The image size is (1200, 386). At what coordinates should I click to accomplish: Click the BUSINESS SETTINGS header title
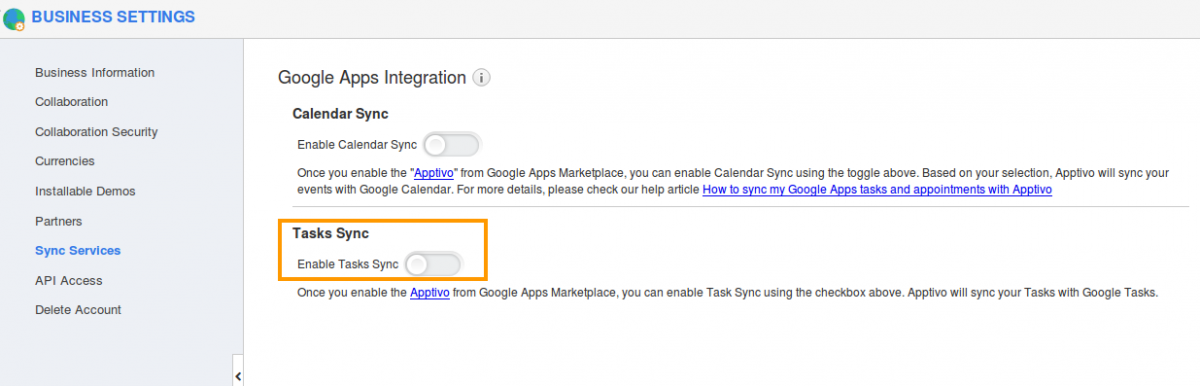113,17
